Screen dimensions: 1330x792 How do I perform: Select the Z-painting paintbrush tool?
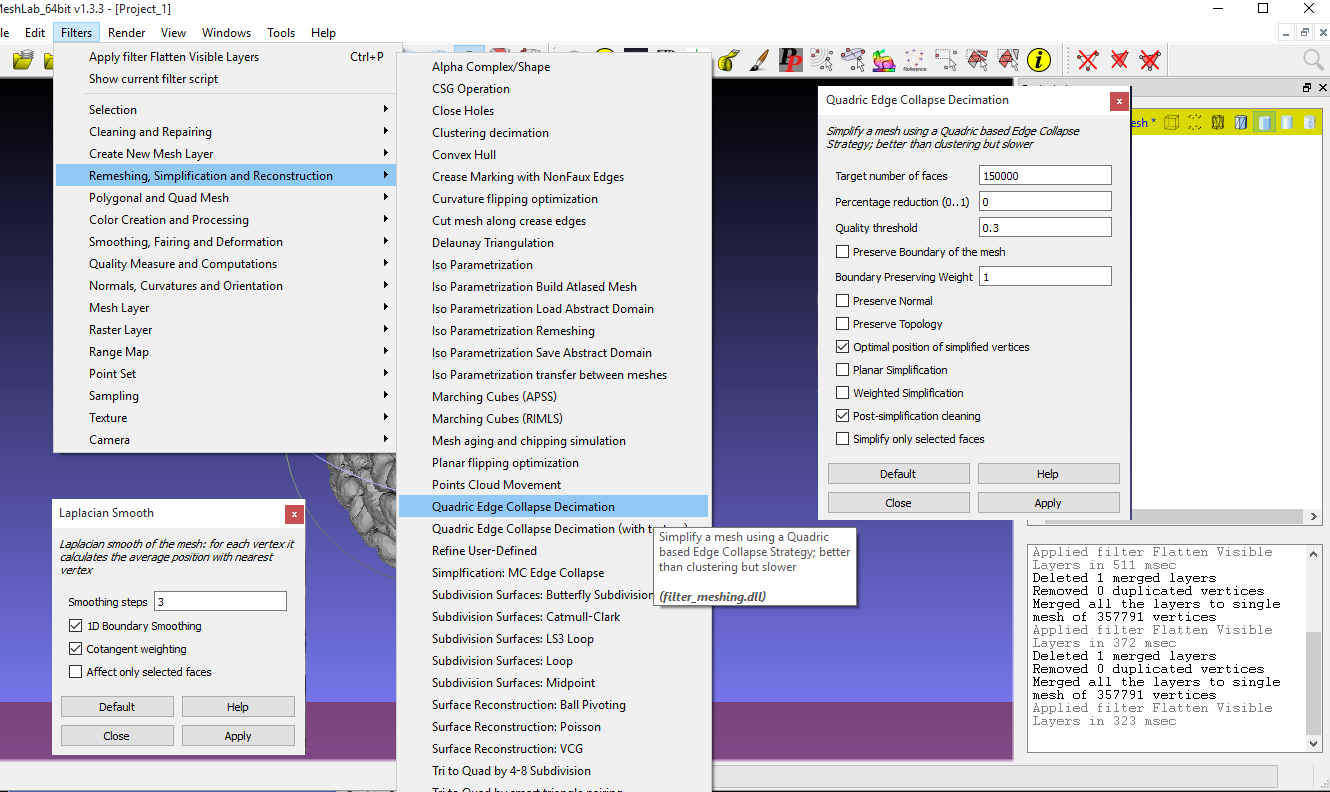pyautogui.click(x=759, y=60)
